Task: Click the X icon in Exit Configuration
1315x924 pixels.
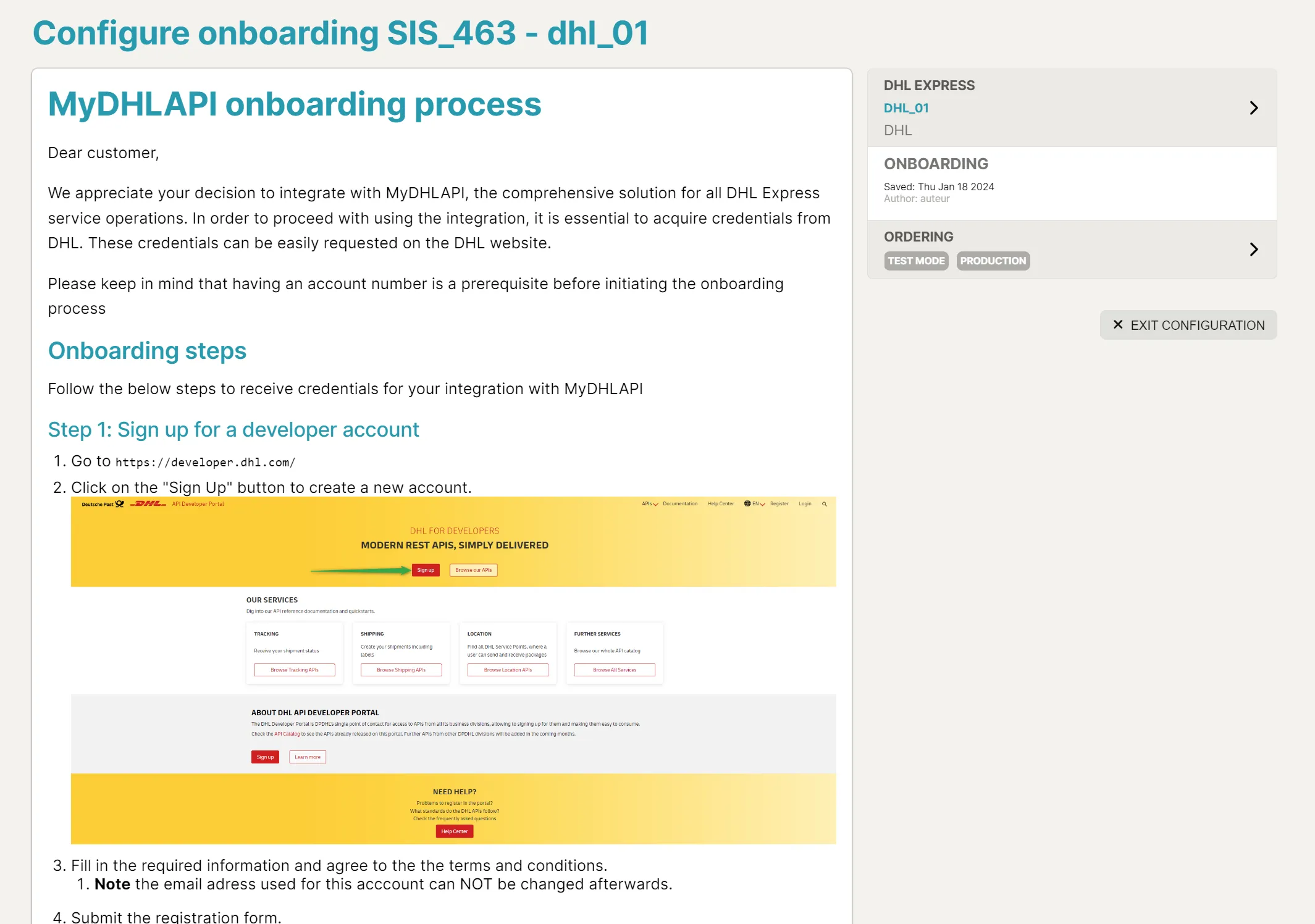Action: click(1117, 325)
